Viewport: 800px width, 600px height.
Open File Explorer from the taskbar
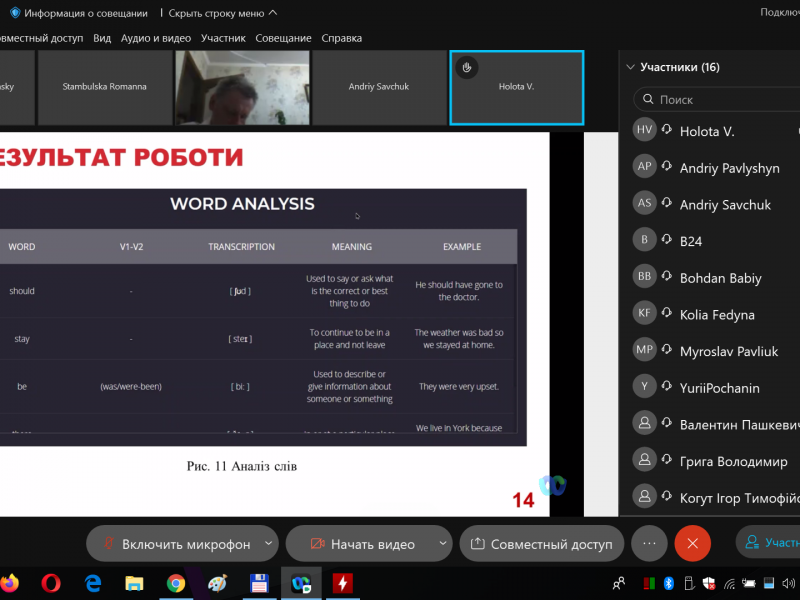click(x=134, y=582)
